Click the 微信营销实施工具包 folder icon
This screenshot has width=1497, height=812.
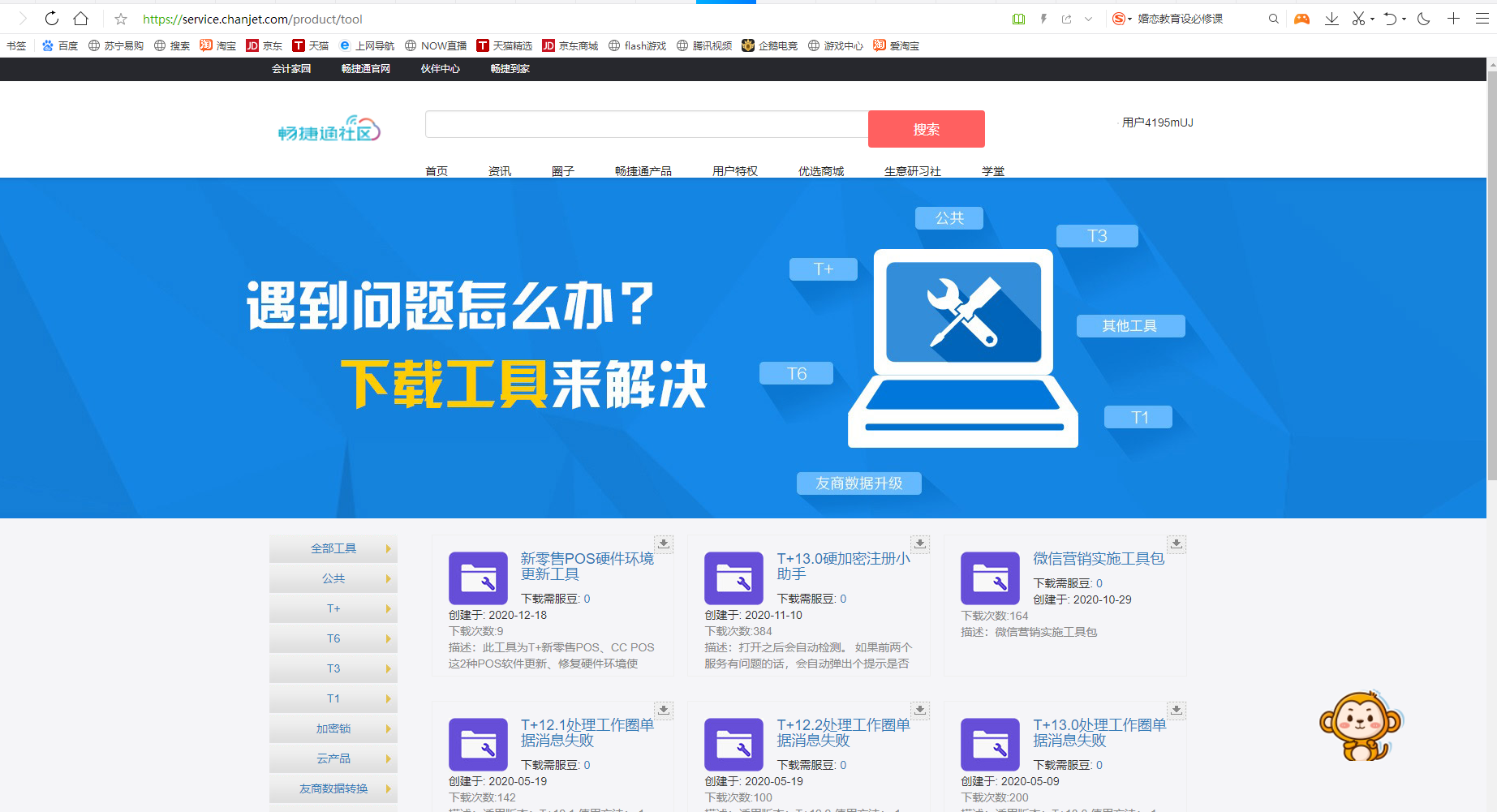click(x=990, y=578)
